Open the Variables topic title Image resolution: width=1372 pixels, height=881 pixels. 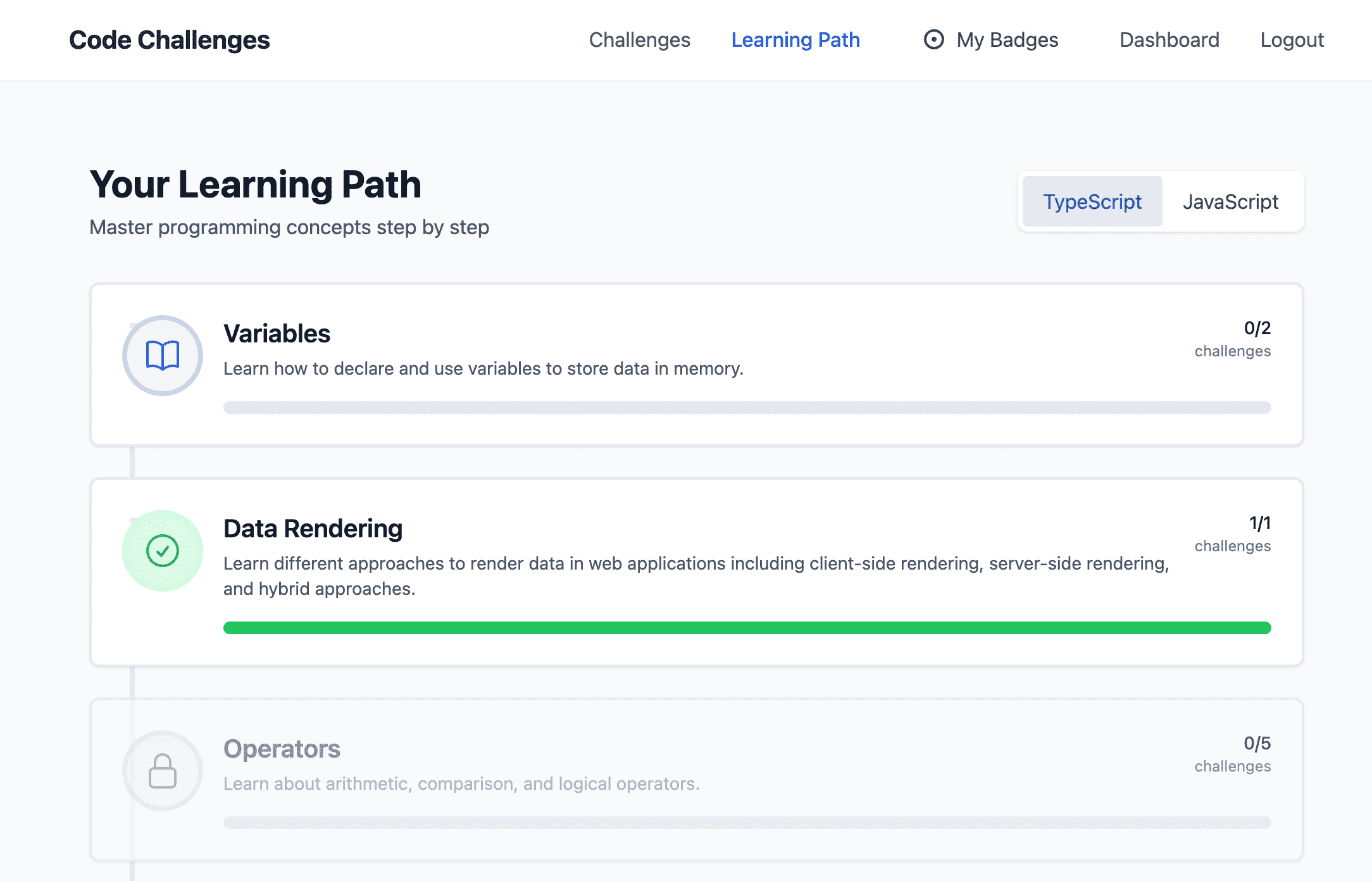click(x=277, y=334)
